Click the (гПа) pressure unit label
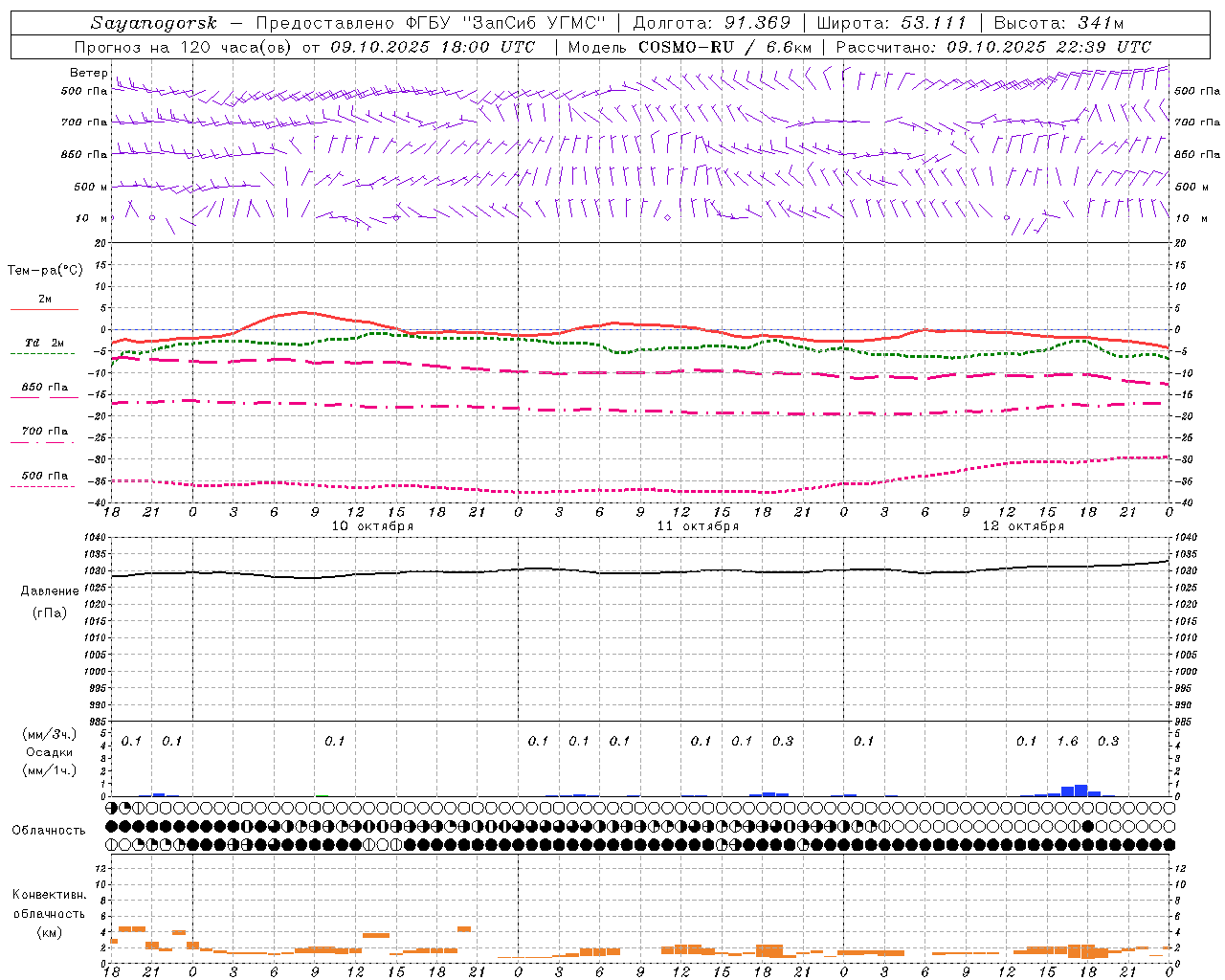The image size is (1225, 980). tap(50, 613)
